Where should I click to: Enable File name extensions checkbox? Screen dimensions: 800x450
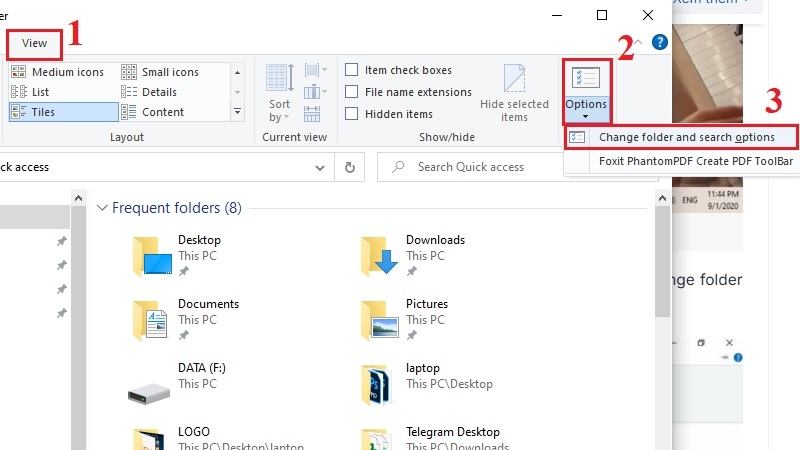click(352, 92)
